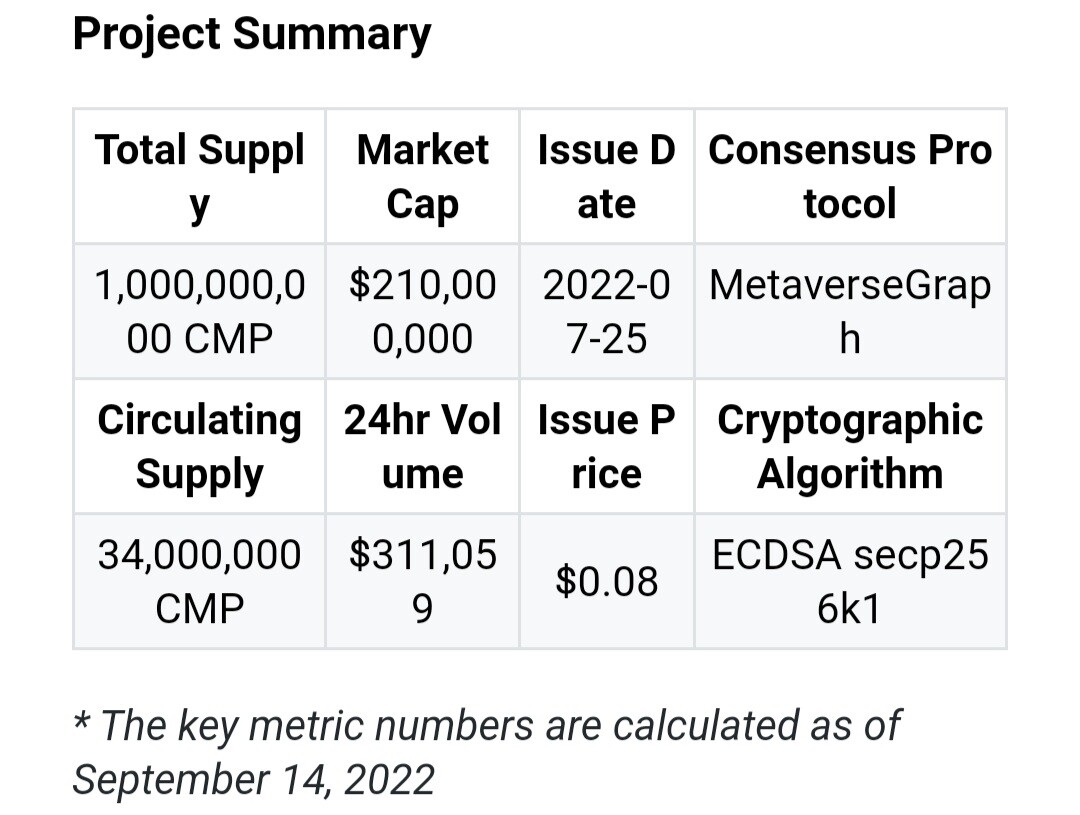Select the Project Summary heading
This screenshot has width=1080, height=815.
point(251,34)
